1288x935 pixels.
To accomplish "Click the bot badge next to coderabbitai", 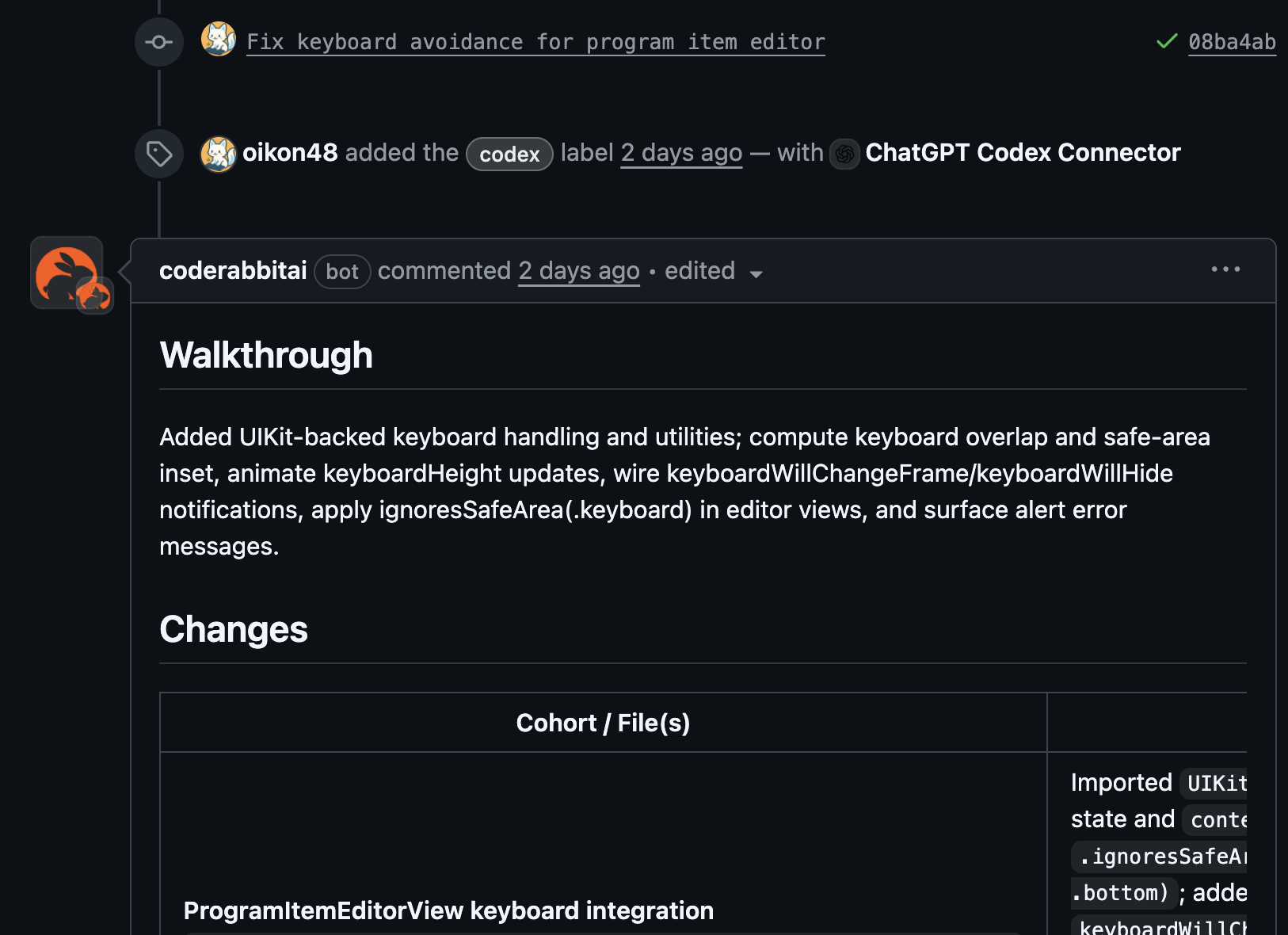I will pos(342,272).
